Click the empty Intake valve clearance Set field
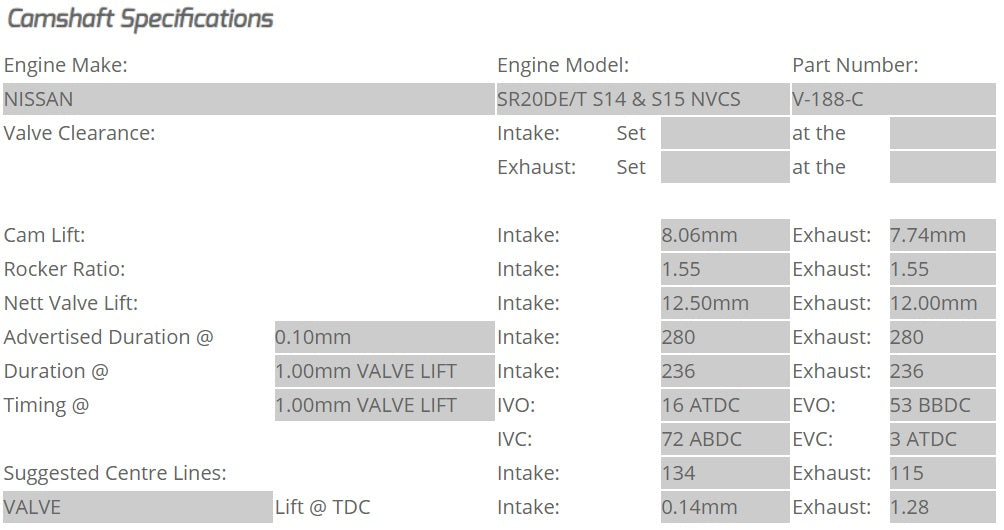This screenshot has width=1004, height=530. pos(725,134)
